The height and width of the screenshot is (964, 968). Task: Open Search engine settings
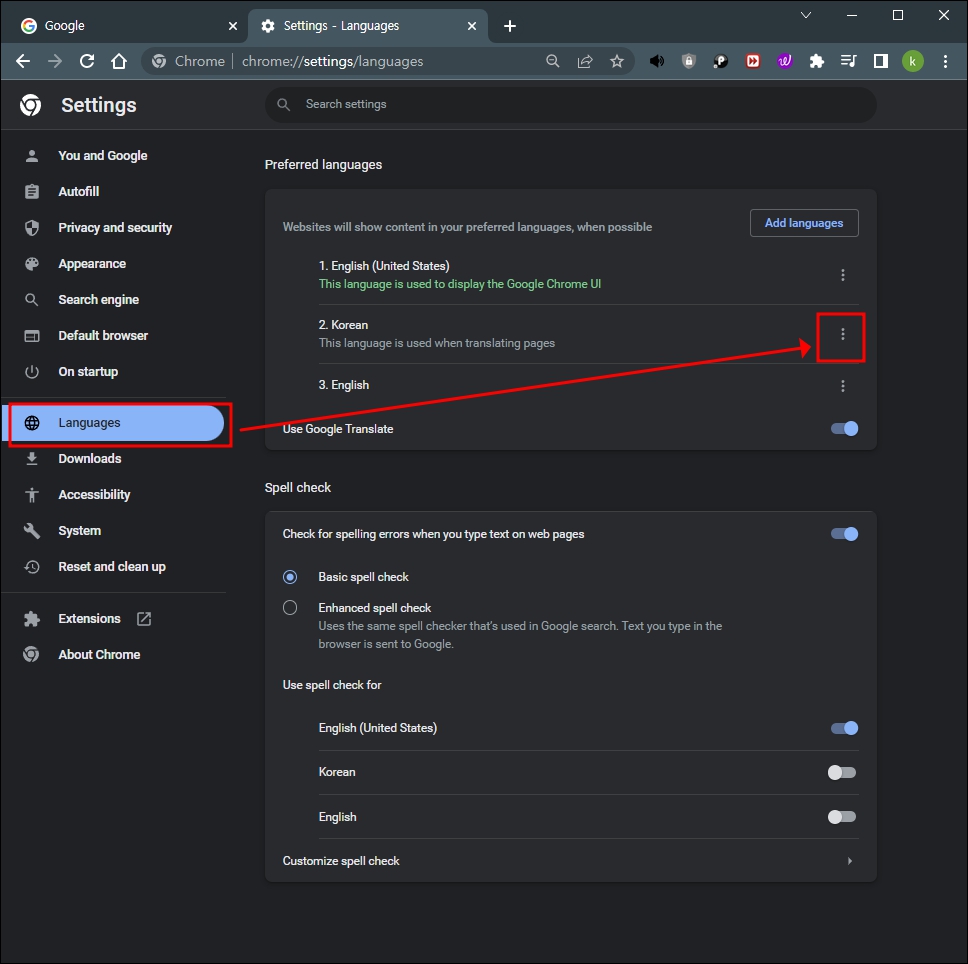click(98, 299)
